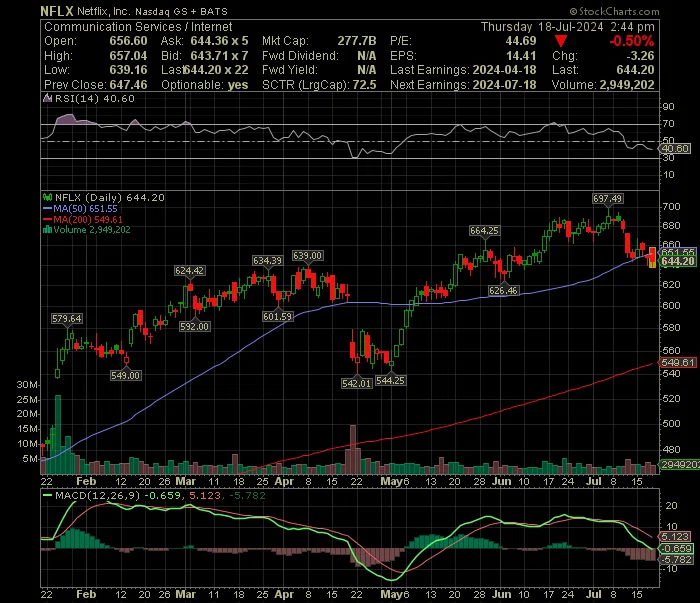Click the Last Earnings date 2024-04-18
The width and height of the screenshot is (700, 603).
tap(504, 70)
